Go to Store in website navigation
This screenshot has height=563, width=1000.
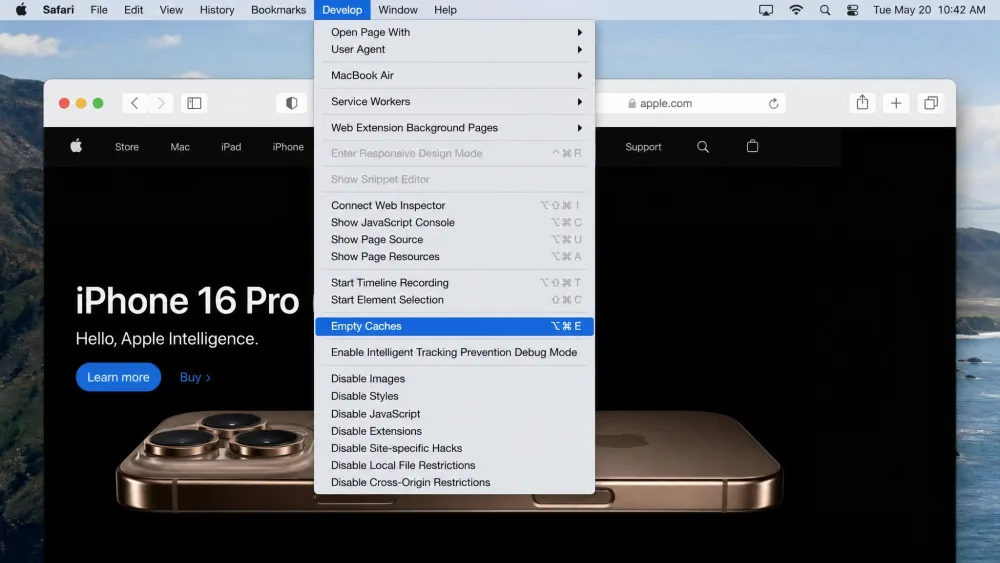click(127, 147)
